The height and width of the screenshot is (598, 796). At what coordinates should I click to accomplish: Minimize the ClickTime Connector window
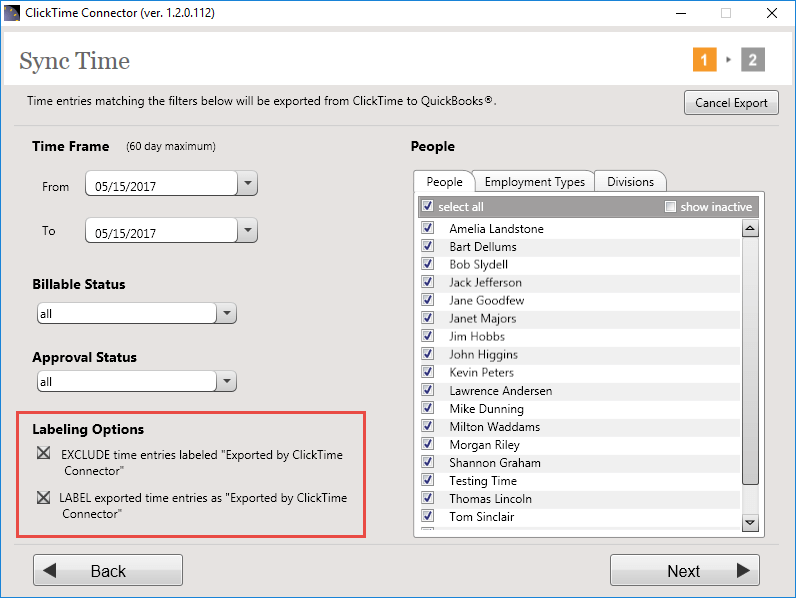(681, 13)
